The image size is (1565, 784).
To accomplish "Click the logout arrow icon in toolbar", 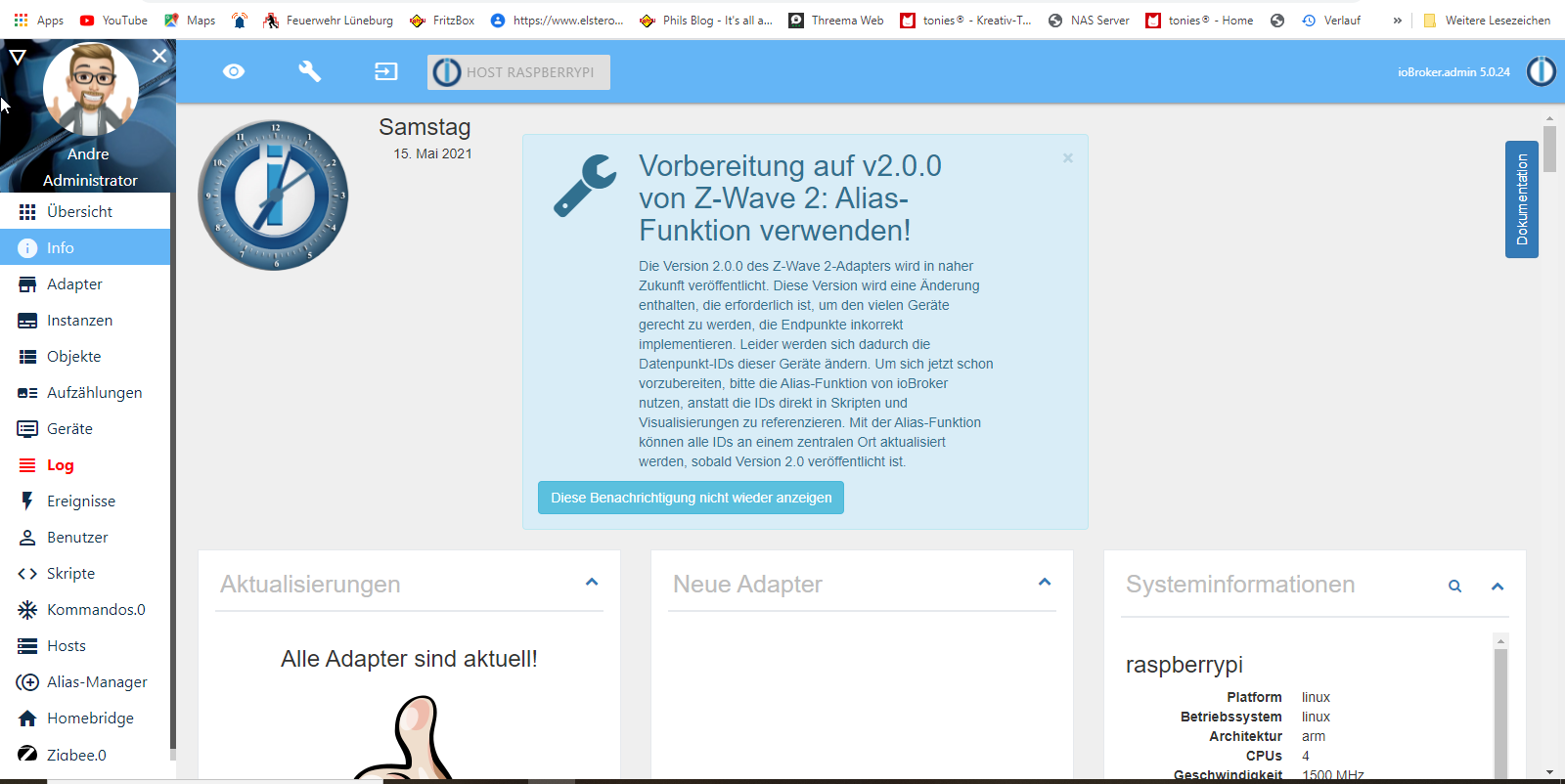I will (x=386, y=71).
